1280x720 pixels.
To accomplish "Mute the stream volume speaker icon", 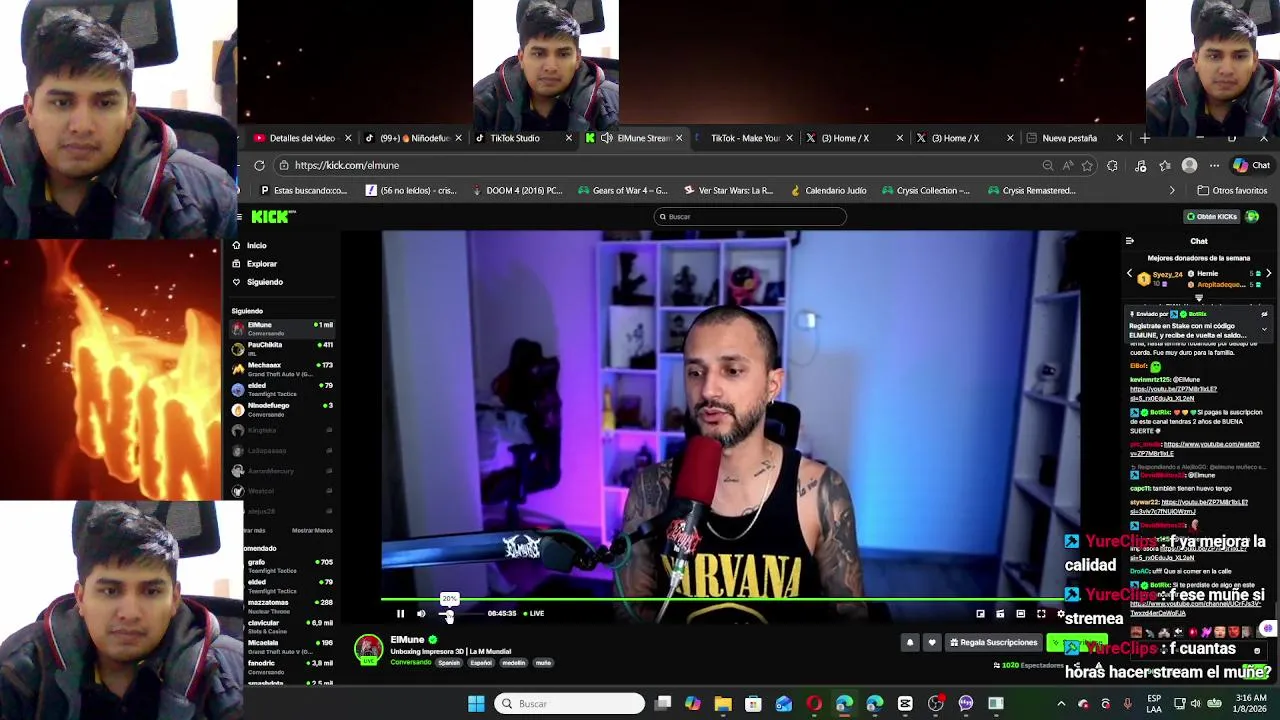I will tap(421, 614).
